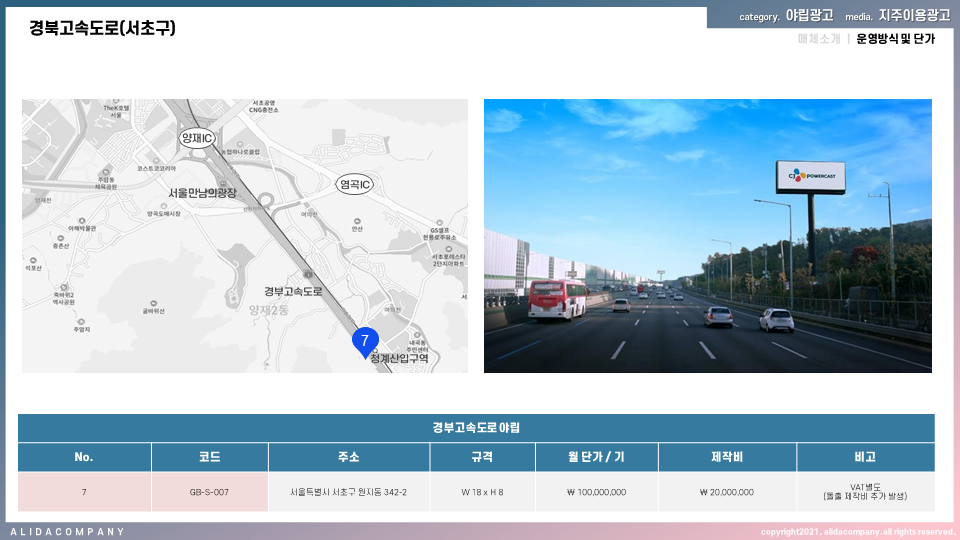Click the 야립광고 category label
Screen dimensions: 960x540
(x=809, y=16)
